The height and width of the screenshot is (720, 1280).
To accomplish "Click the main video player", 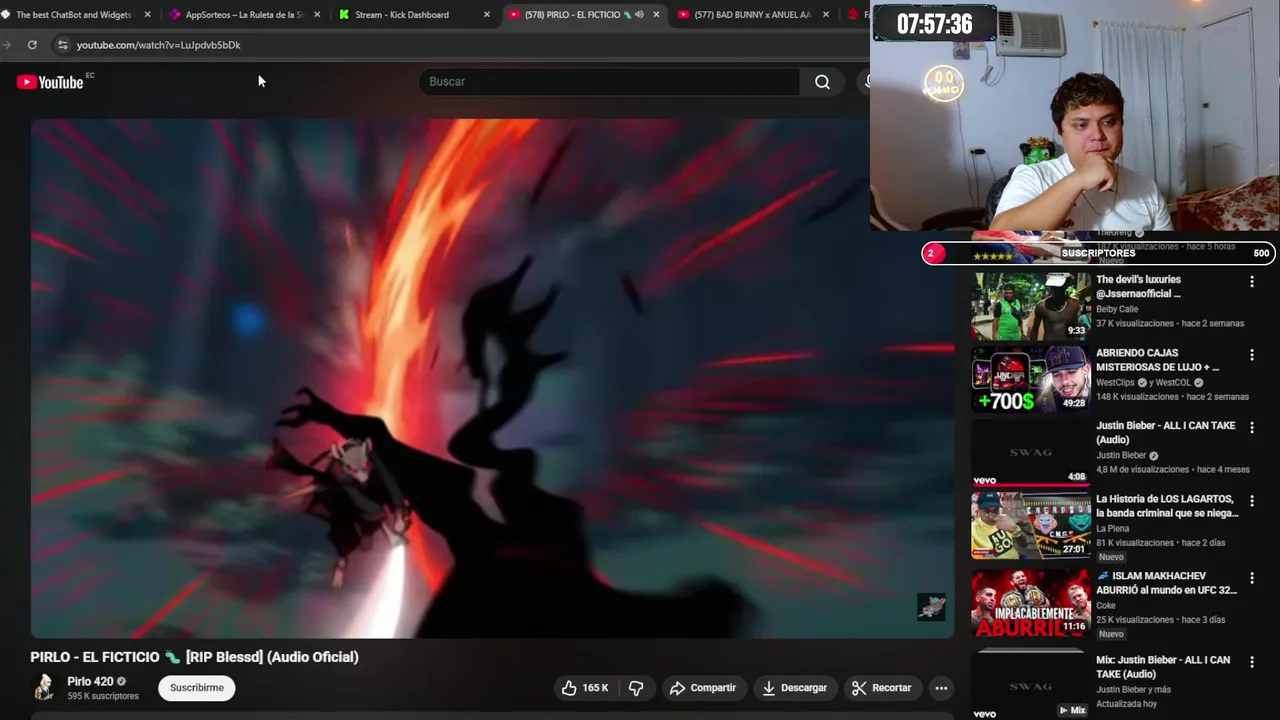I will pyautogui.click(x=492, y=378).
